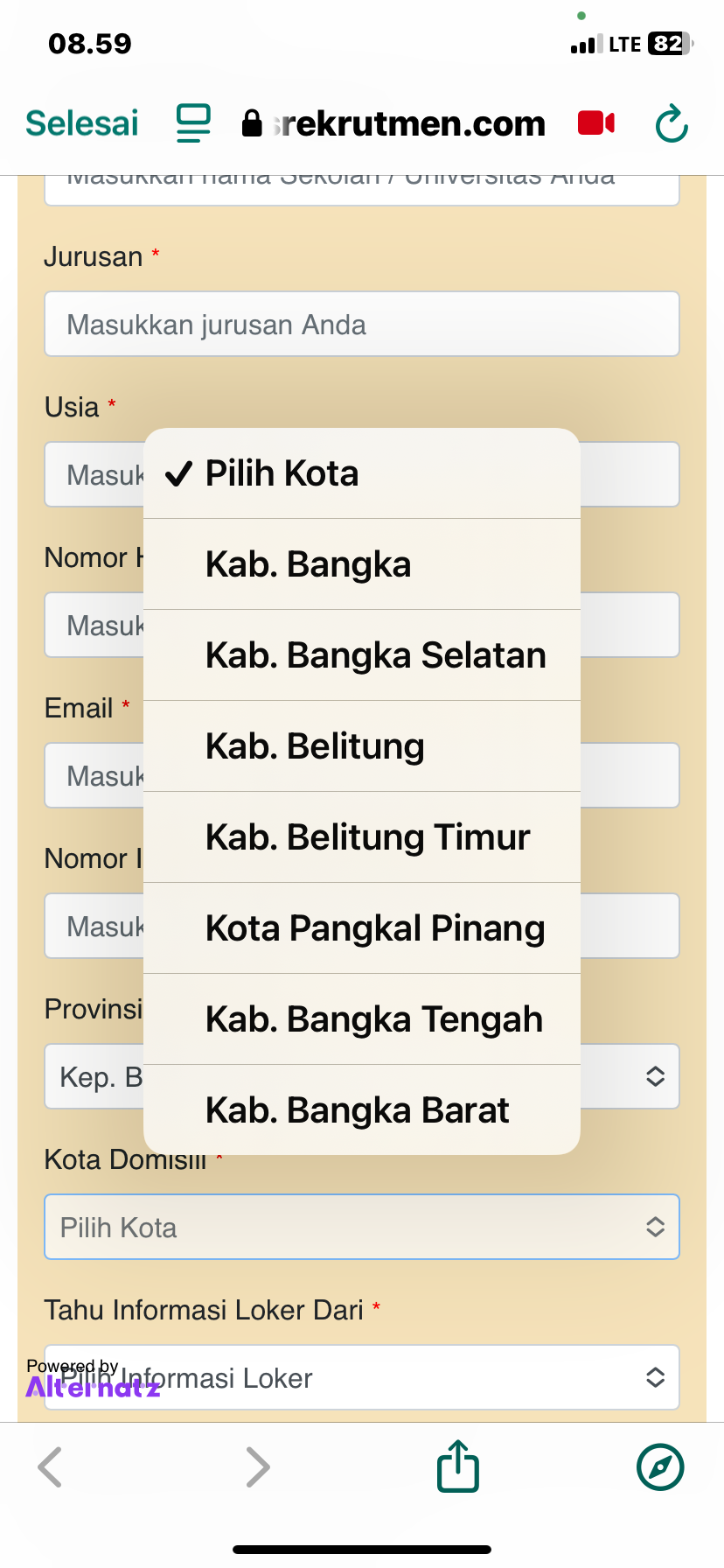724x1568 pixels.
Task: Tap the share icon
Action: coord(458,1466)
